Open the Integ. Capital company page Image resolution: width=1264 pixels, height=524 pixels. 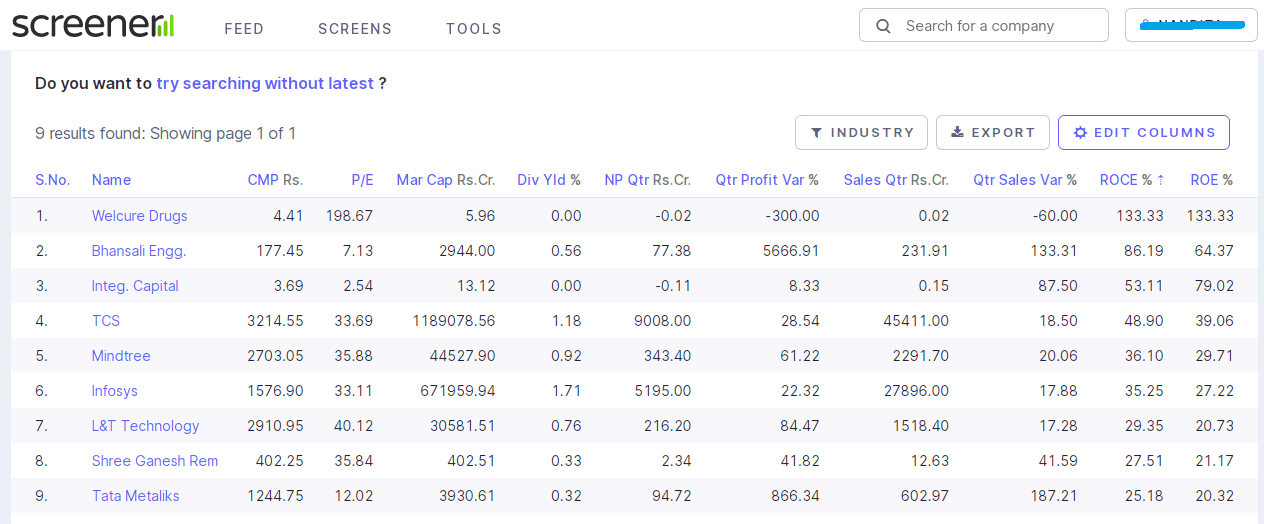[135, 286]
